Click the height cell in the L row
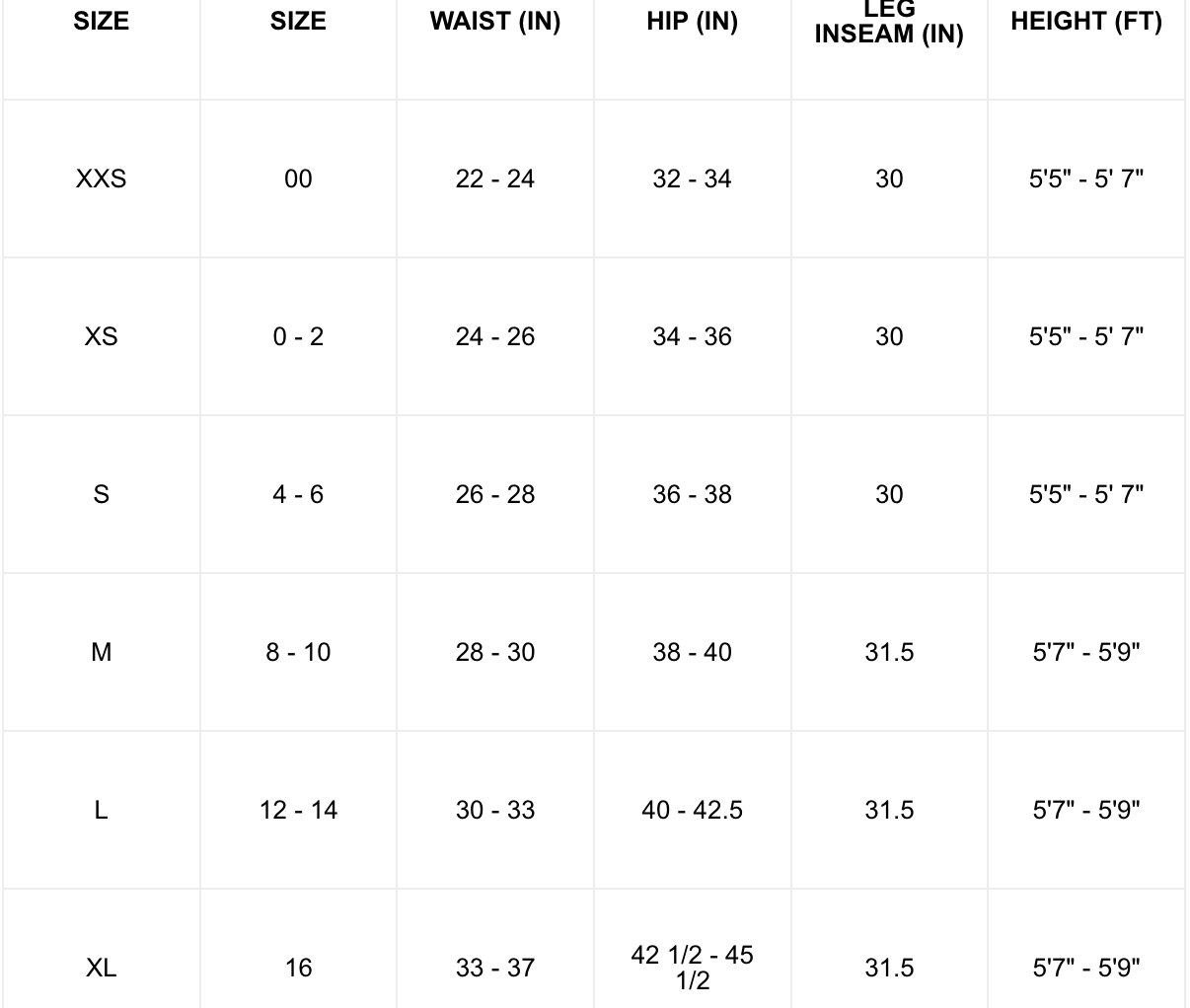Screen dimensions: 1190x1008 pyautogui.click(x=1086, y=810)
